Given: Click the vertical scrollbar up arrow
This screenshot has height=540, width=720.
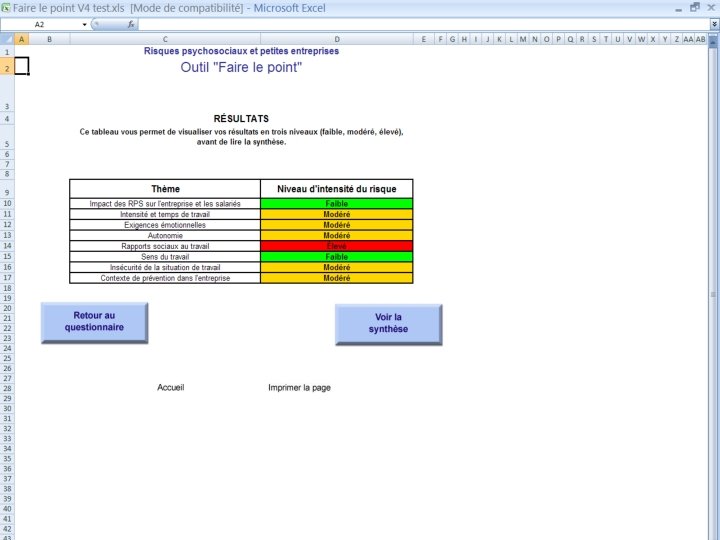Looking at the screenshot, I should click(x=713, y=42).
